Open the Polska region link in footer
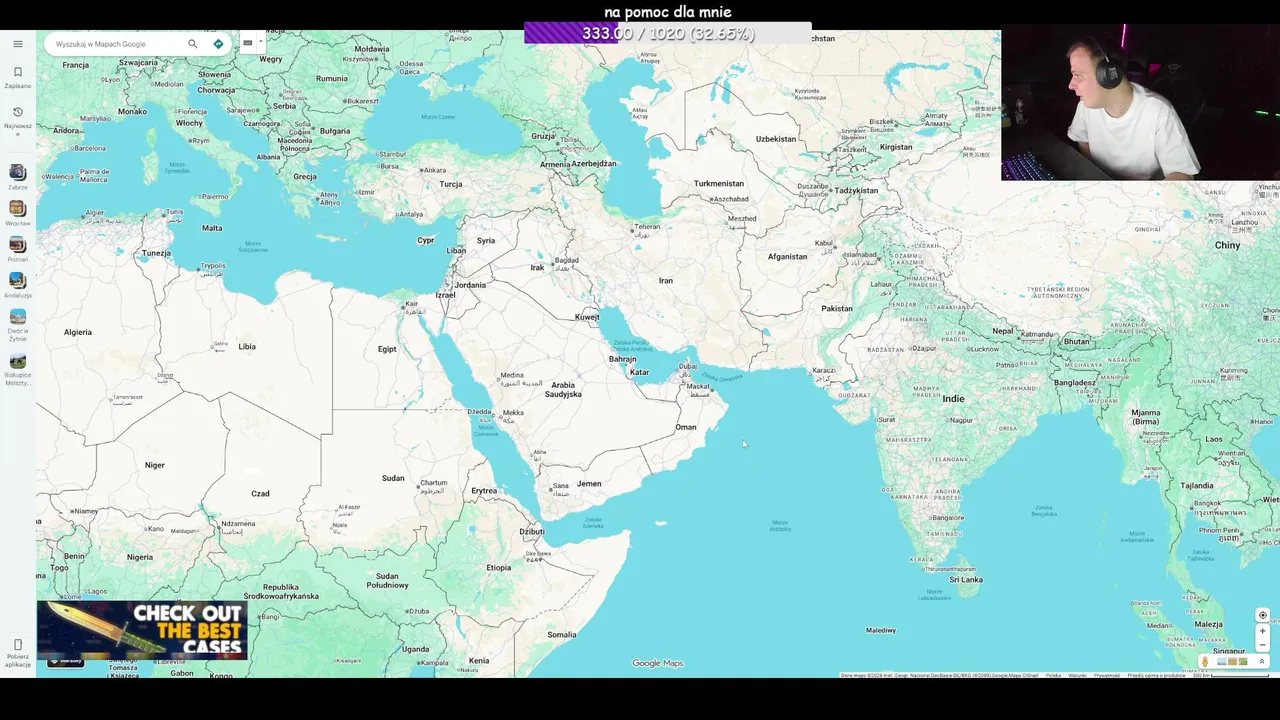1280x720 pixels. (x=1053, y=676)
